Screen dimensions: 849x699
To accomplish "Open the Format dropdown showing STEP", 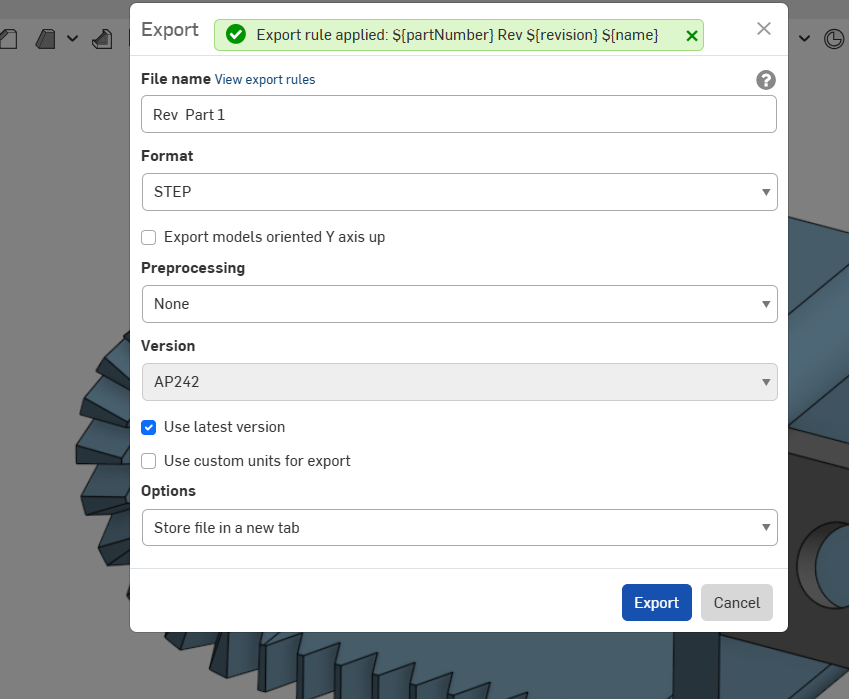I will pyautogui.click(x=459, y=192).
